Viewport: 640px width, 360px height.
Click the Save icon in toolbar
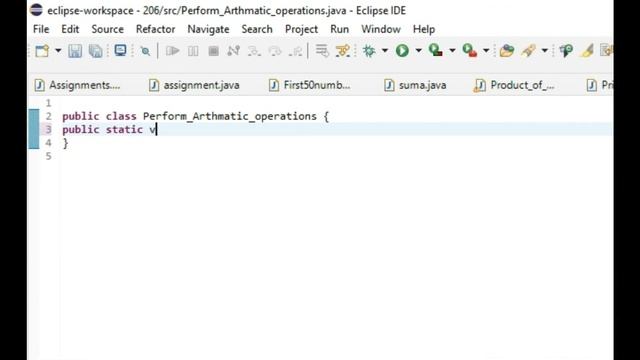coord(75,51)
